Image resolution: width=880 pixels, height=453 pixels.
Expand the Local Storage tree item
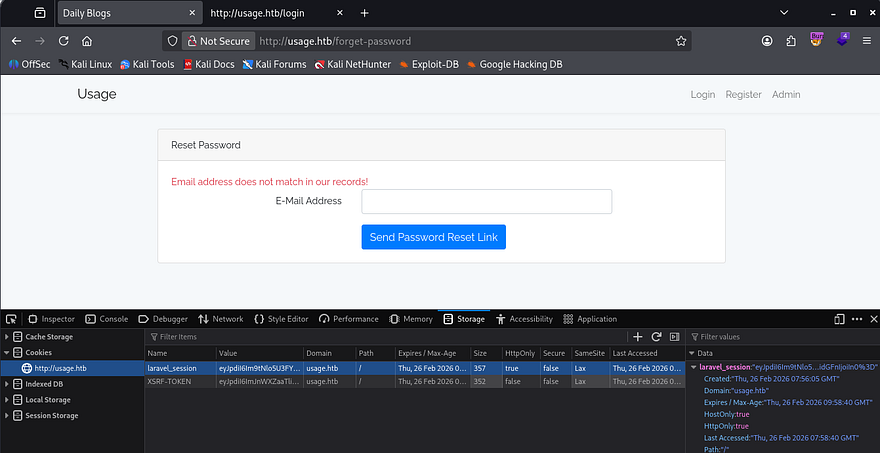(8, 399)
